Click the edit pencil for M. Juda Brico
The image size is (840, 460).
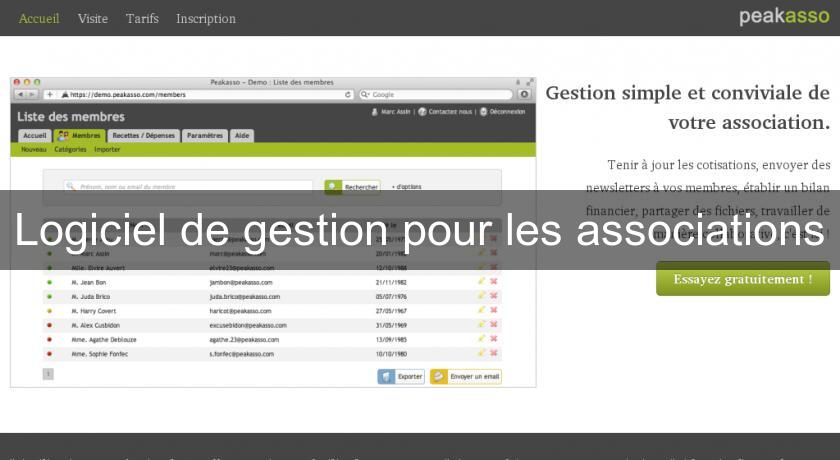point(481,296)
